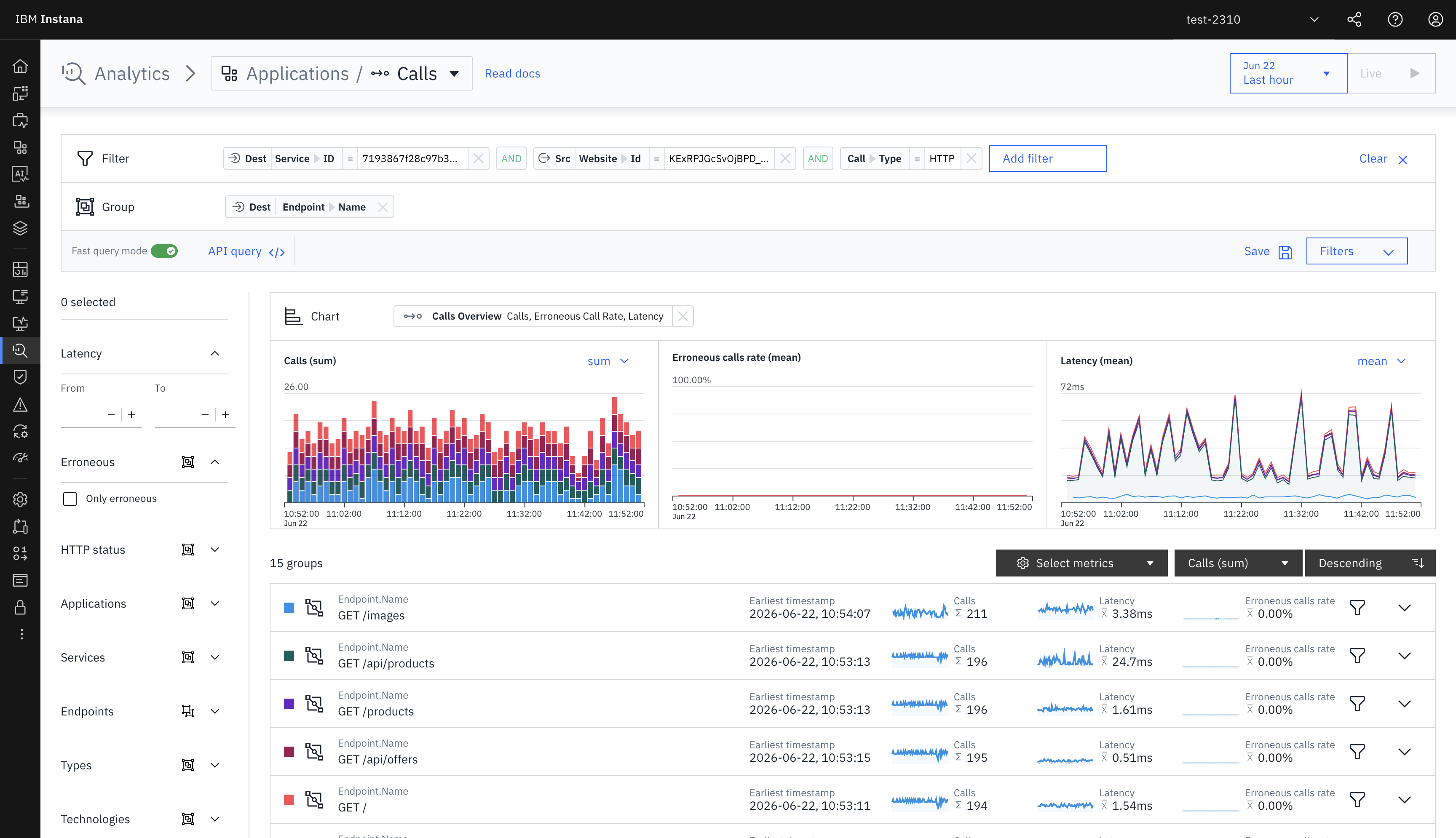
Task: Open the test-2310 tenant dropdown
Action: click(x=1253, y=19)
